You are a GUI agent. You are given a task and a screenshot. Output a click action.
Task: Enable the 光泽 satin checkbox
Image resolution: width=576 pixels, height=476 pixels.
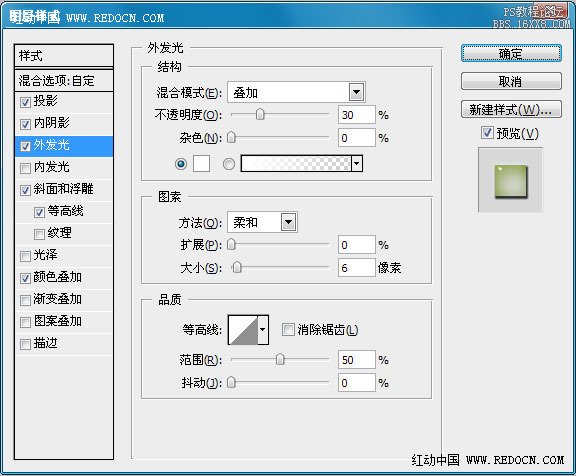click(x=25, y=256)
